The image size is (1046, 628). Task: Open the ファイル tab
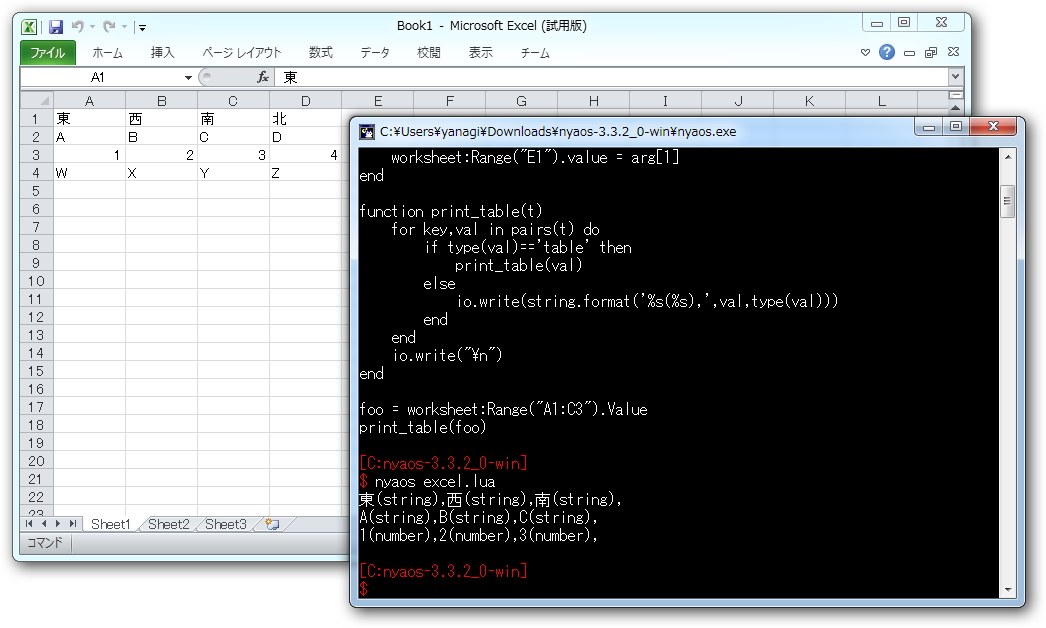click(48, 53)
